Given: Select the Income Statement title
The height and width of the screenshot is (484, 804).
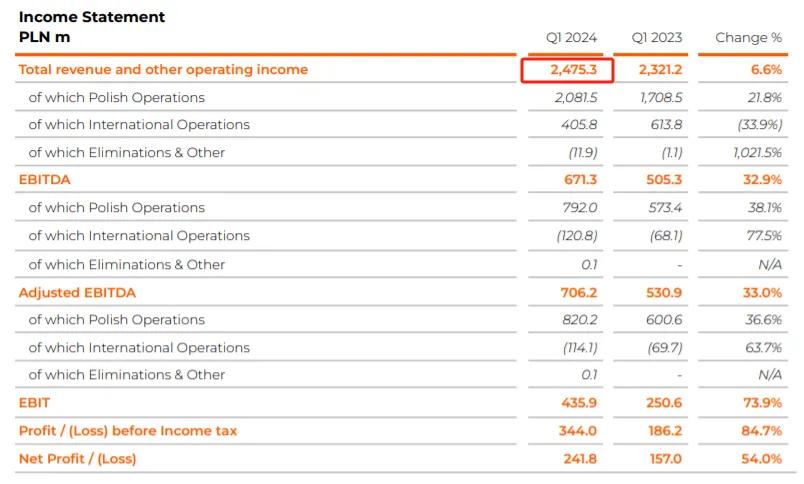Looking at the screenshot, I should tap(92, 17).
